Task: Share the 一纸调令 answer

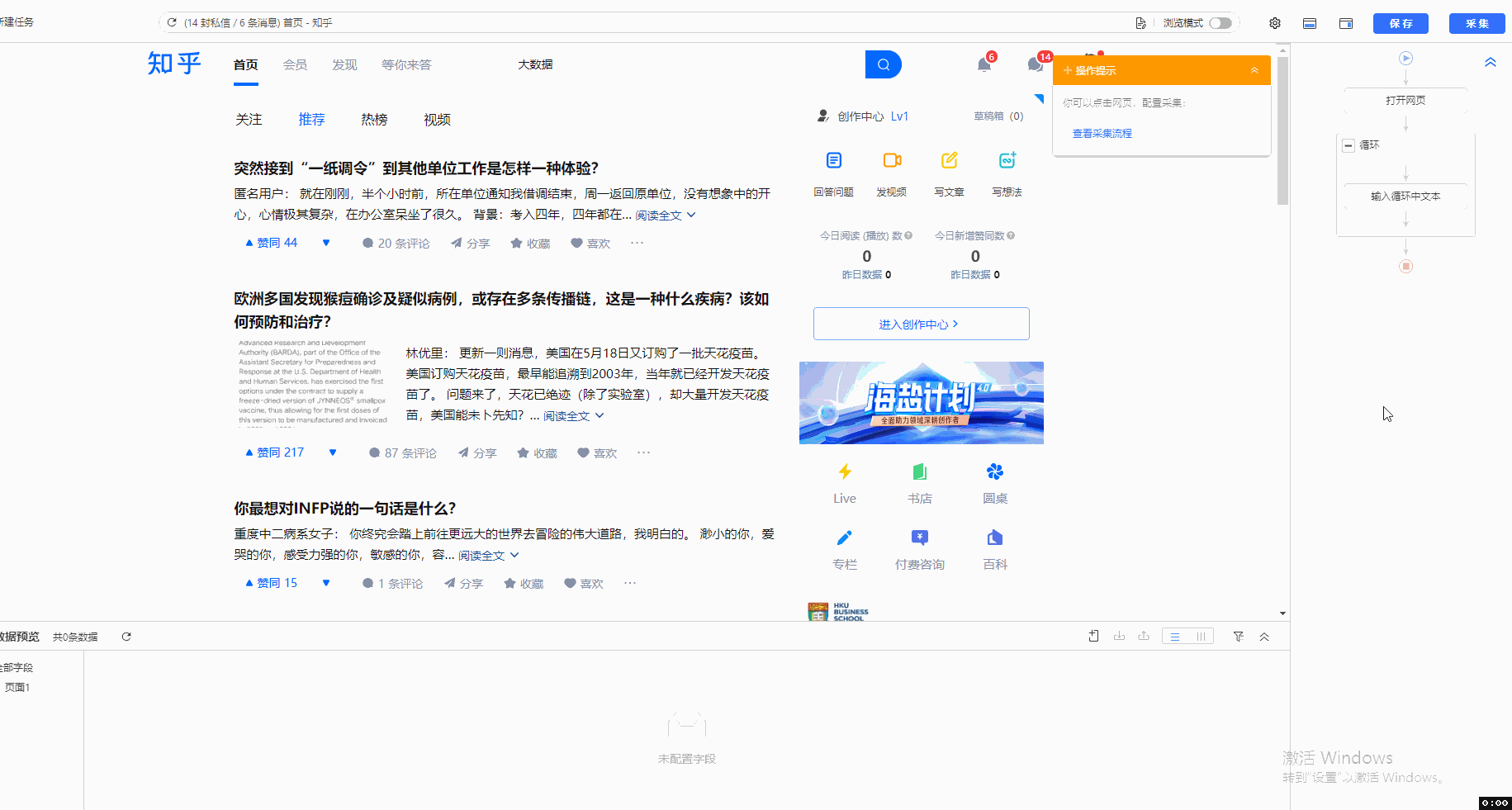Action: pyautogui.click(x=470, y=244)
